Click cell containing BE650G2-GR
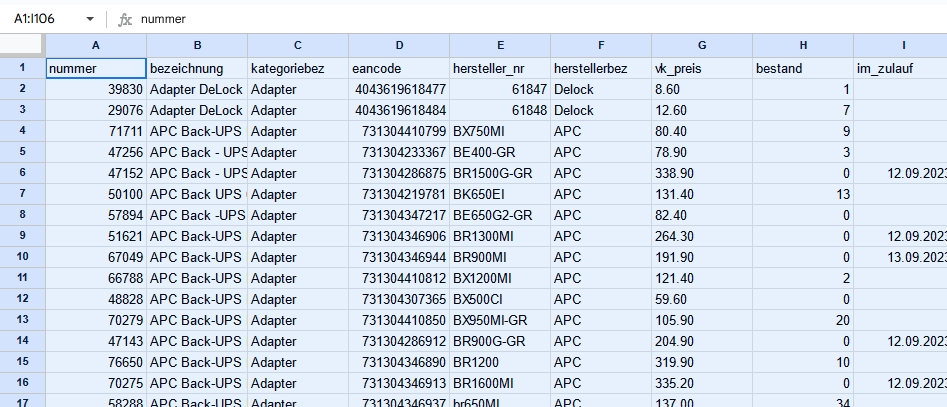The height and width of the screenshot is (407, 947). pos(499,216)
